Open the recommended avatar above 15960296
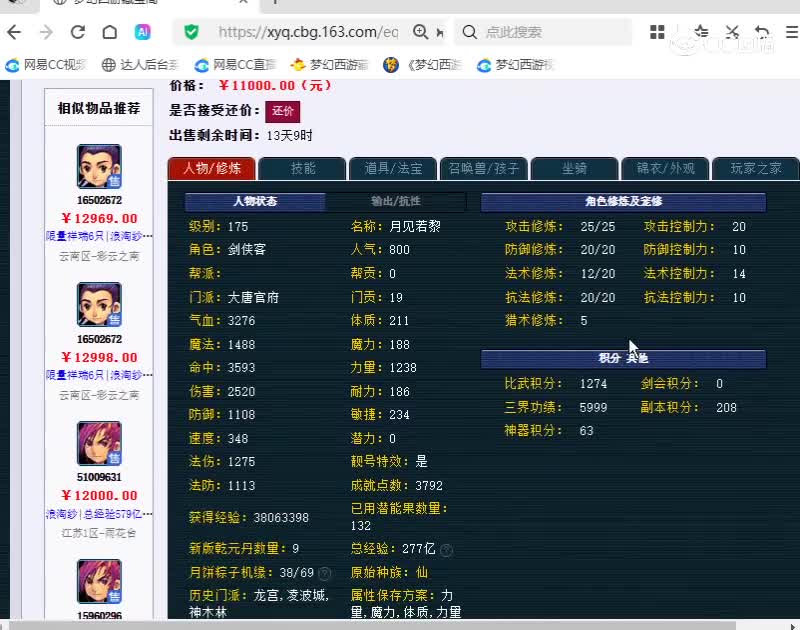 click(x=99, y=582)
